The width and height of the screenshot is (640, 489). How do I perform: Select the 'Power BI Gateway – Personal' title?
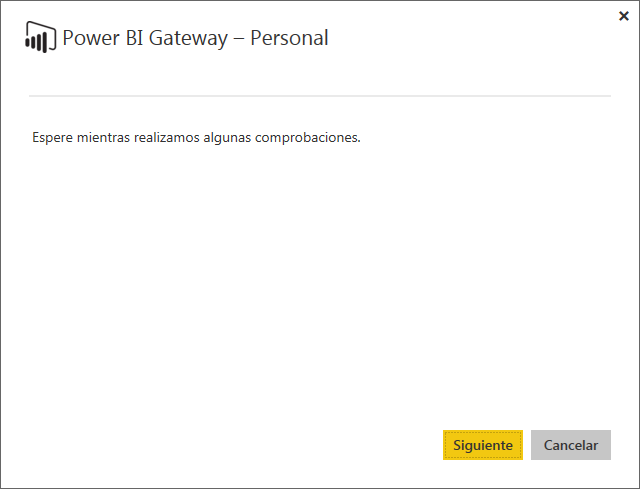[195, 38]
